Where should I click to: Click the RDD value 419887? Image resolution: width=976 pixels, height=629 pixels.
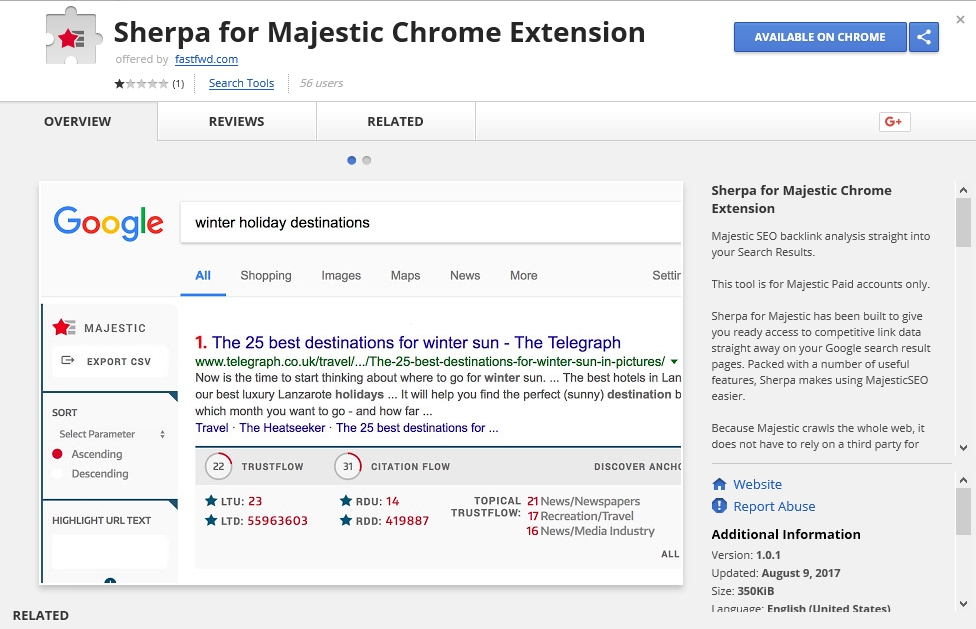coord(407,521)
